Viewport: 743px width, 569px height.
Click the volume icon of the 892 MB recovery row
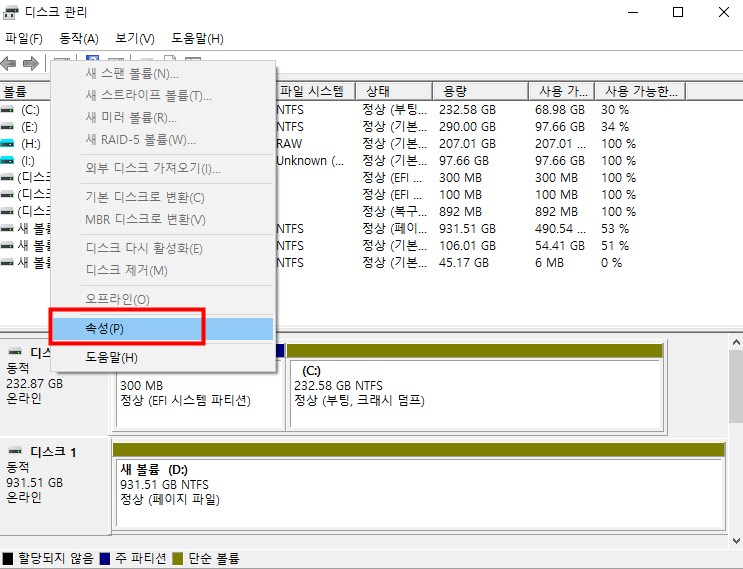click(x=7, y=211)
